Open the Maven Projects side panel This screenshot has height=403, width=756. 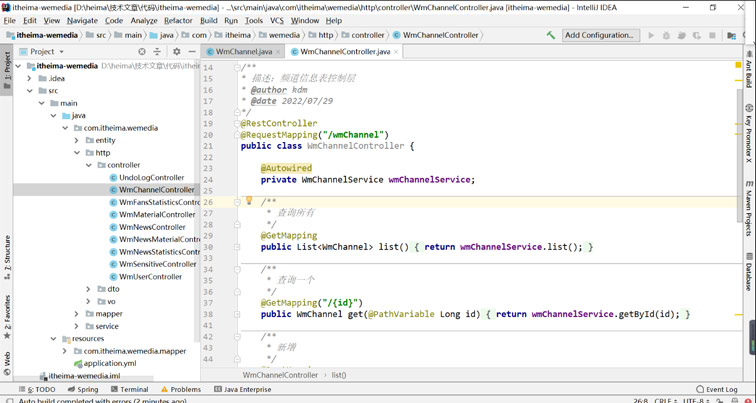pos(749,207)
